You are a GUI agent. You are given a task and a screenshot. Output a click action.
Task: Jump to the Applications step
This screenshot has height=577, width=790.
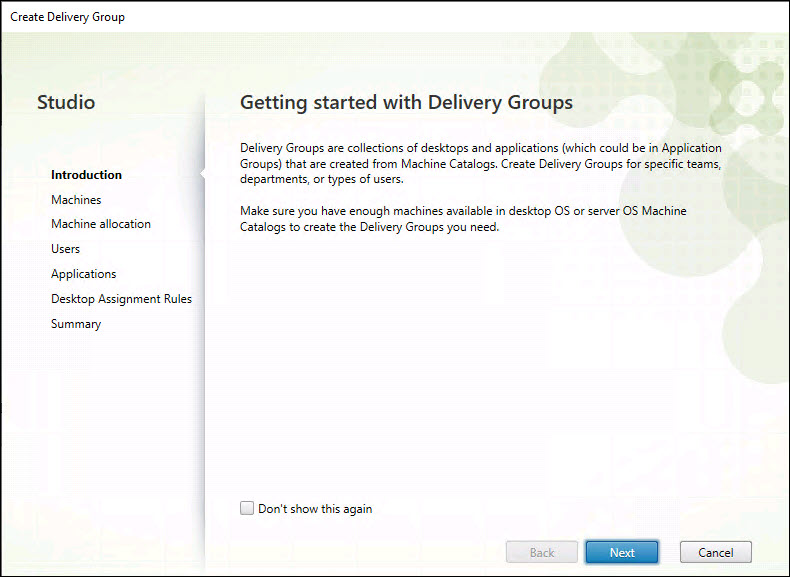click(x=84, y=274)
